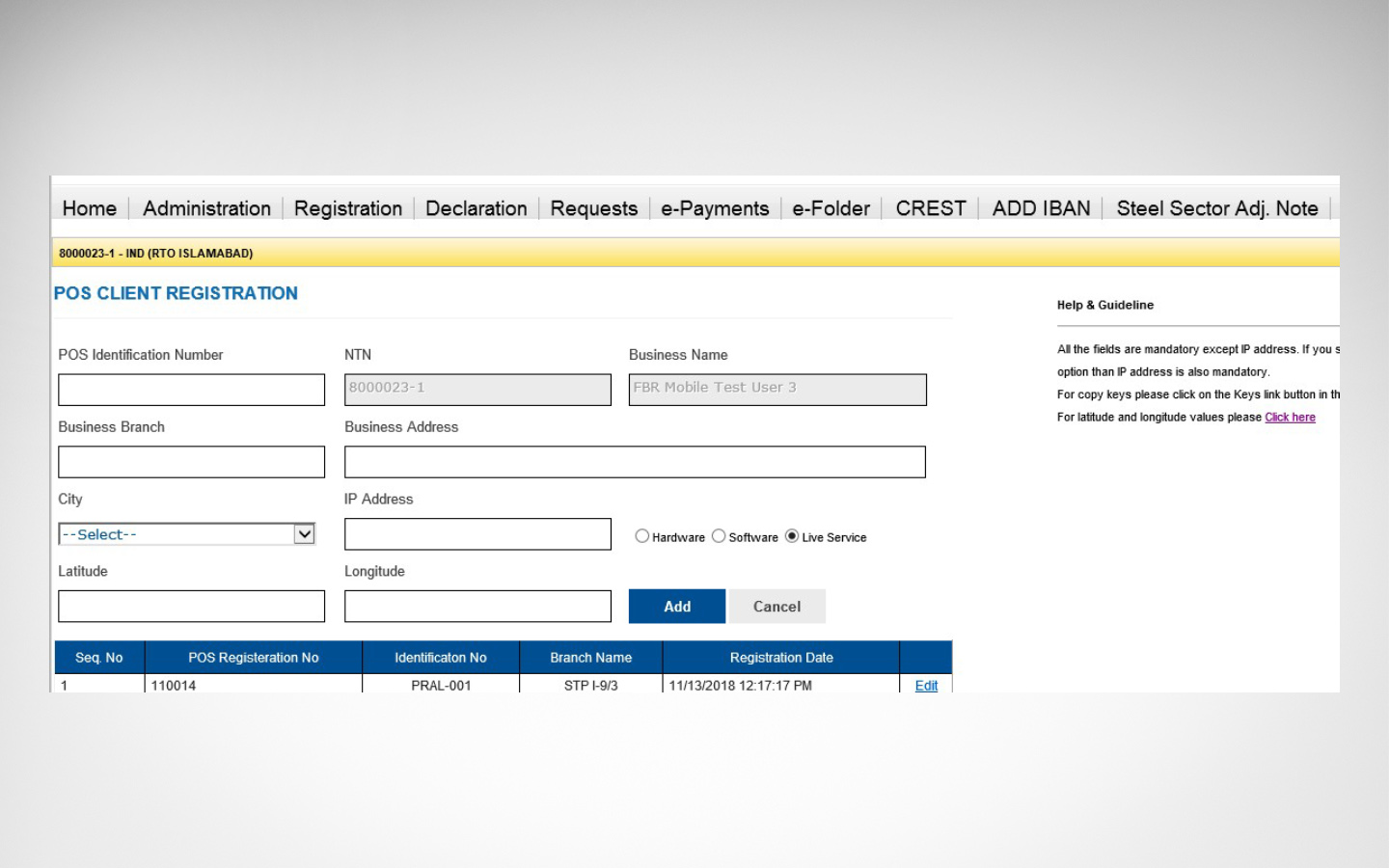Click identification number PRAL-001
The image size is (1389, 868).
point(441,686)
